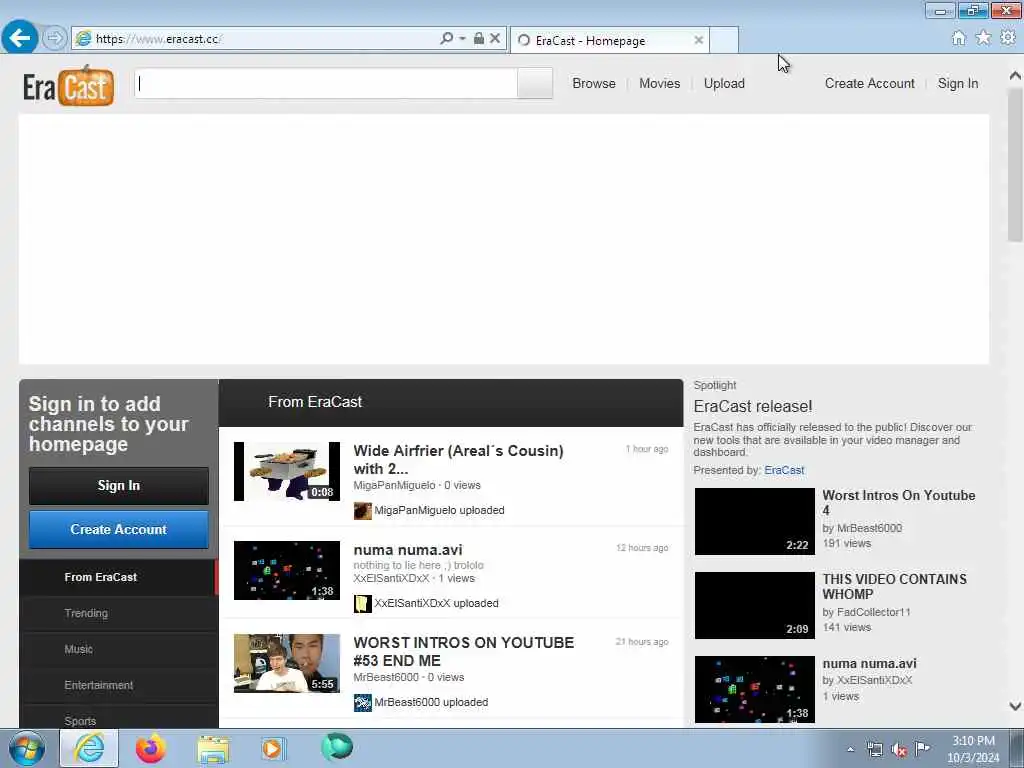Open the Wide Airfrier video thumbnail
Screen dimensions: 1024x768
click(x=287, y=472)
